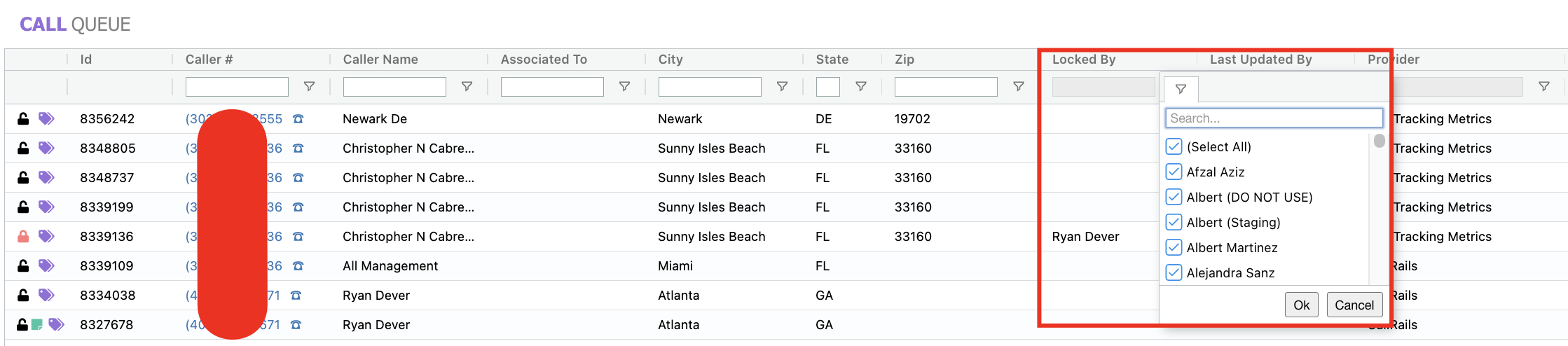Uncheck Albert (DO NOT USE) option
Screen dimensions: 1568x346
[x=1174, y=198]
